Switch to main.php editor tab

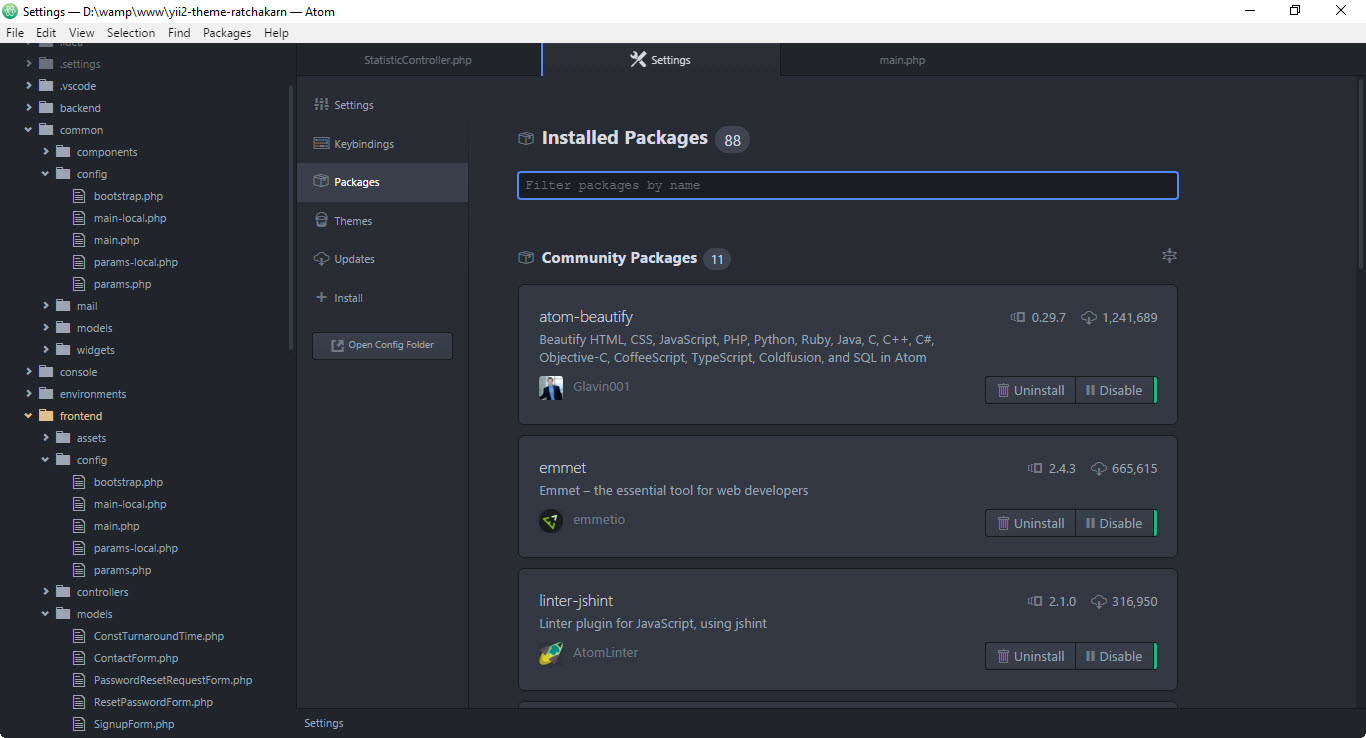click(902, 60)
